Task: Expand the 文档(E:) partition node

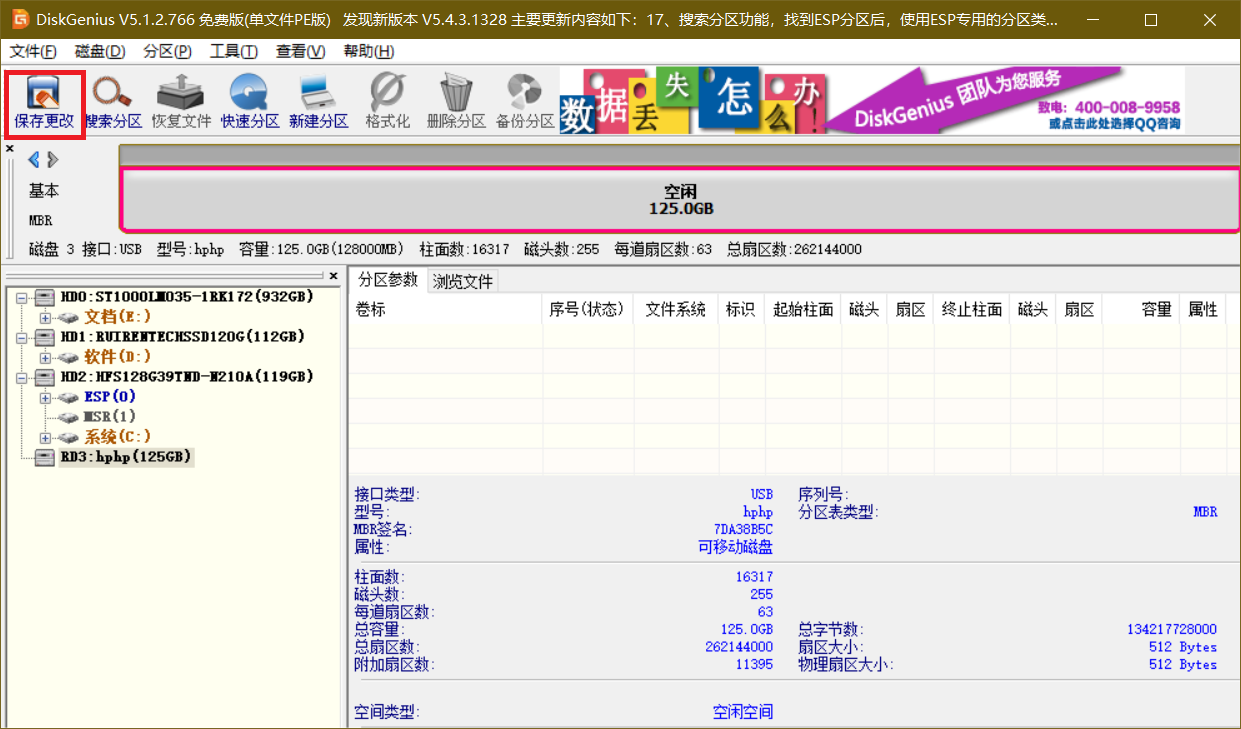Action: [x=45, y=317]
